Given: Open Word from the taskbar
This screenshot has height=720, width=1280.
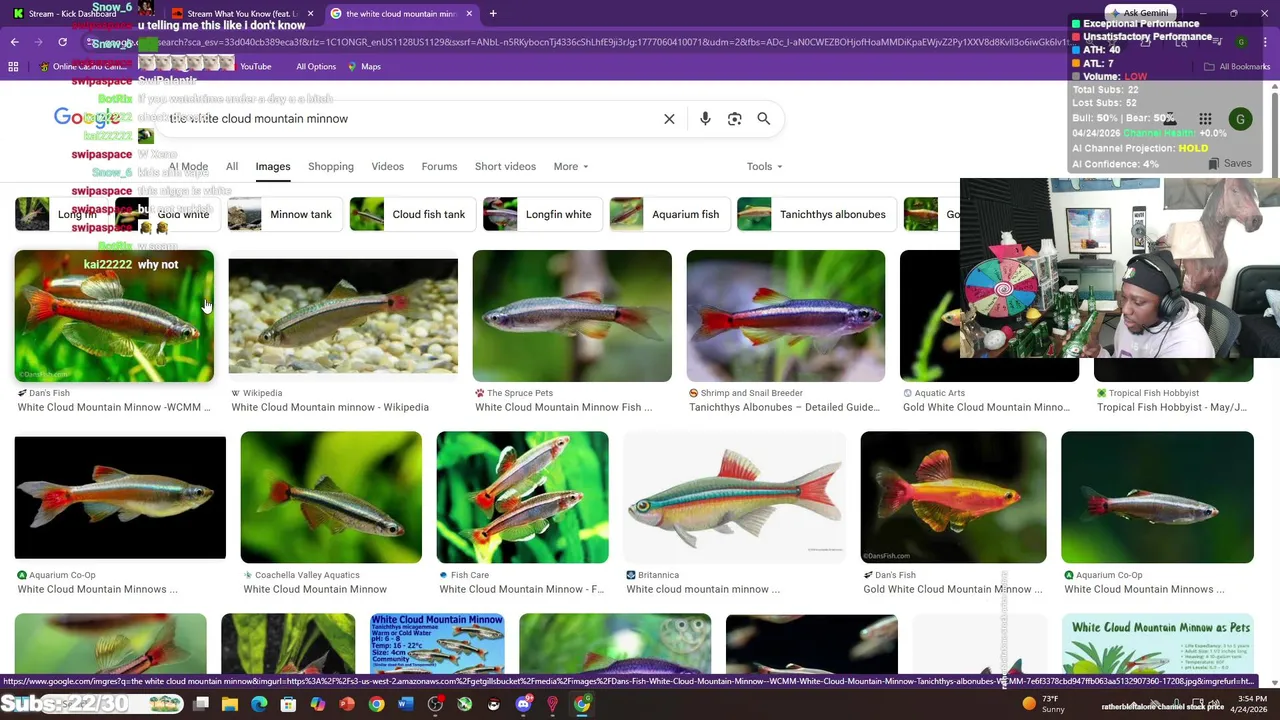Looking at the screenshot, I should pos(406,704).
